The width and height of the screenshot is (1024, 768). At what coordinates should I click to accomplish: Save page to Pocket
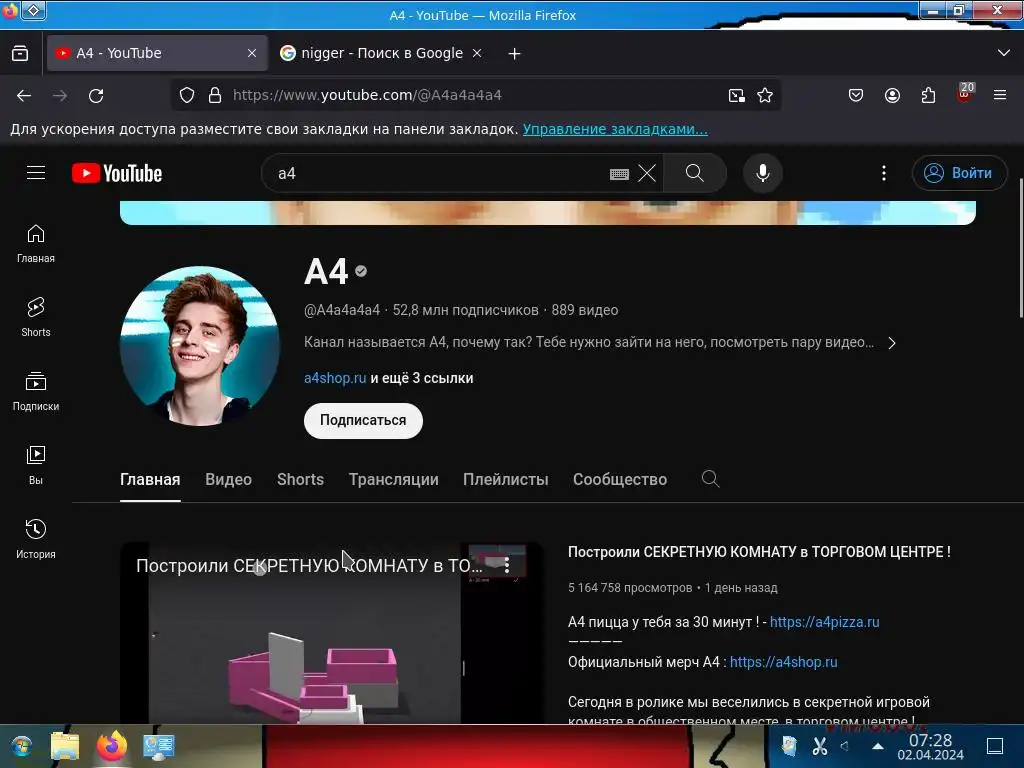[x=856, y=95]
